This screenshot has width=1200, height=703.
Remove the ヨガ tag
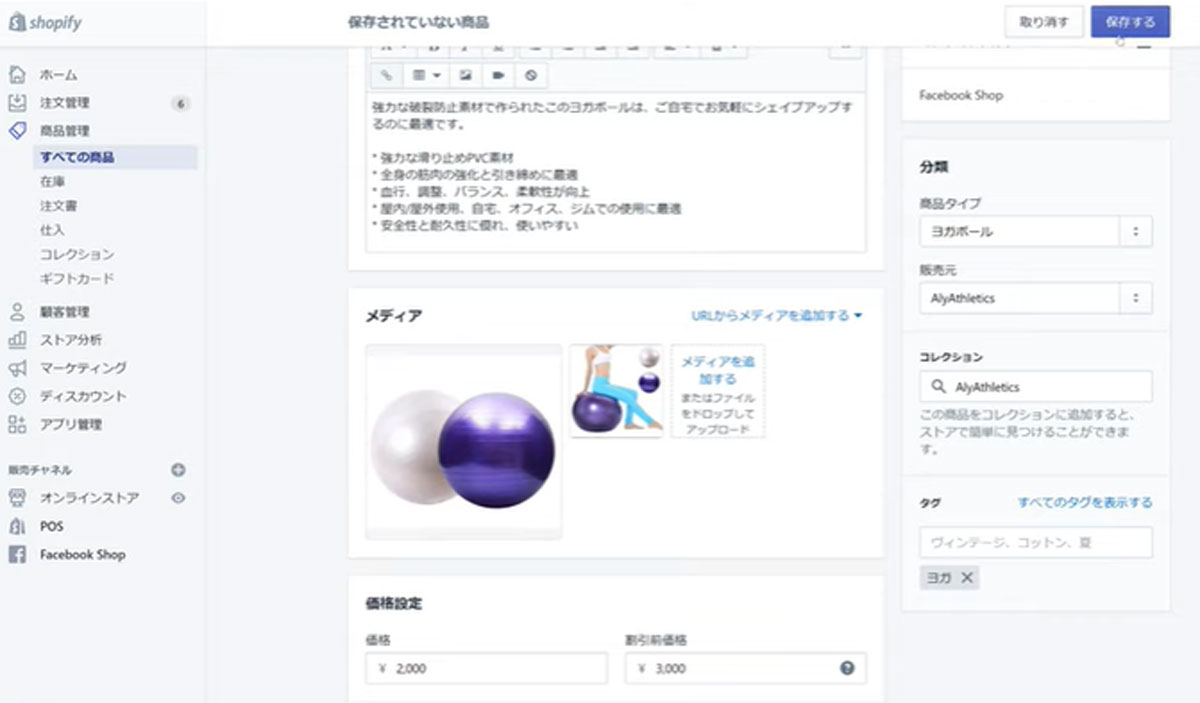coord(967,578)
